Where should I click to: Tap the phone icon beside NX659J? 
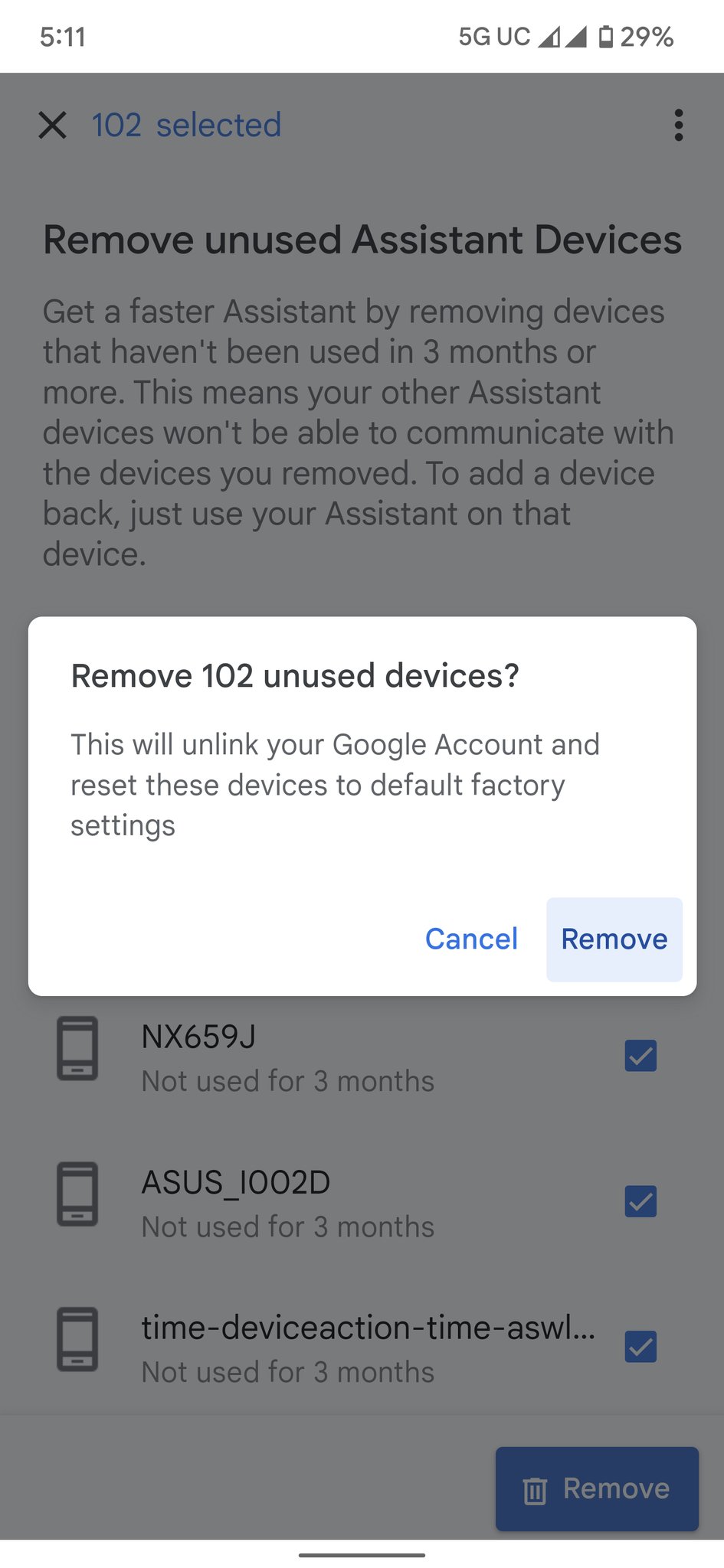click(x=77, y=1048)
